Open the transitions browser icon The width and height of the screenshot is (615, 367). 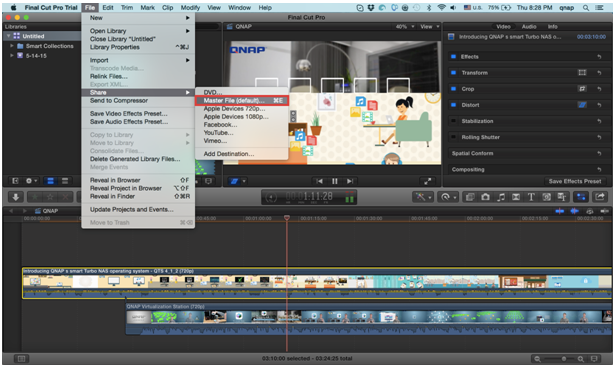[516, 197]
